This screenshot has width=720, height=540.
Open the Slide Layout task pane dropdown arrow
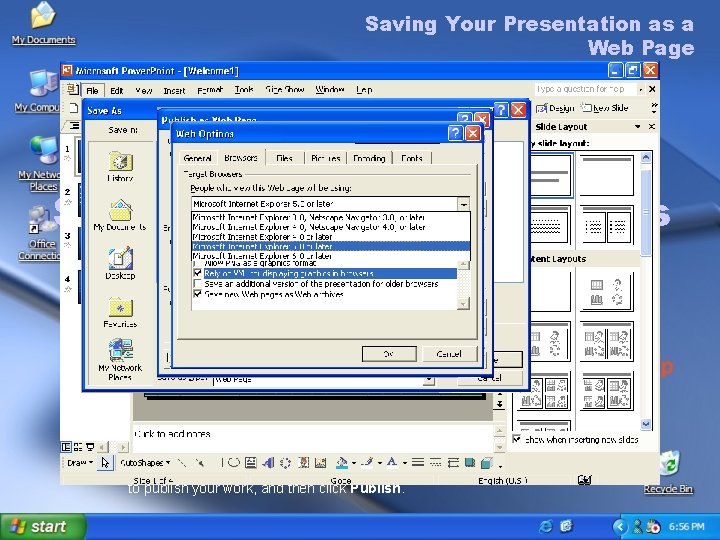coord(638,126)
